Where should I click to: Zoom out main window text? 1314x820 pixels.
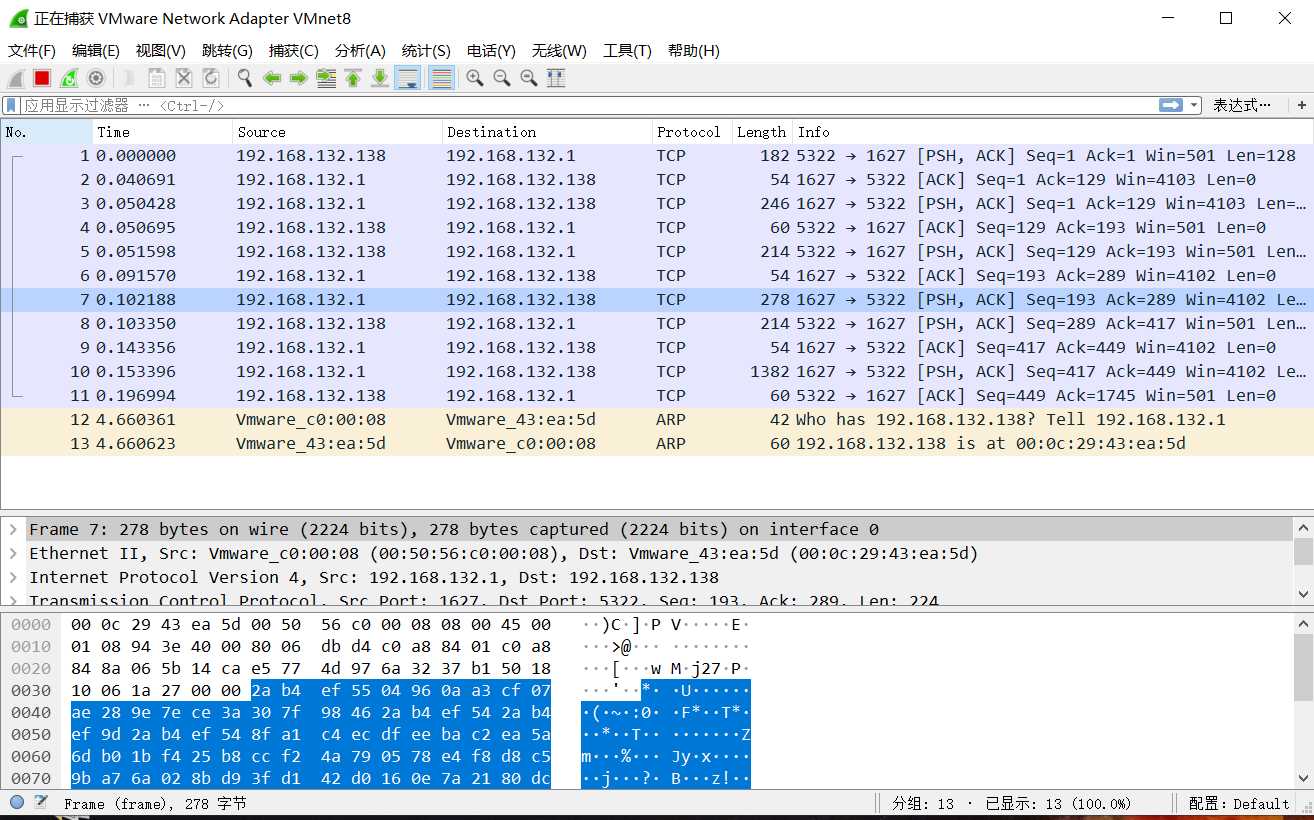click(x=502, y=78)
